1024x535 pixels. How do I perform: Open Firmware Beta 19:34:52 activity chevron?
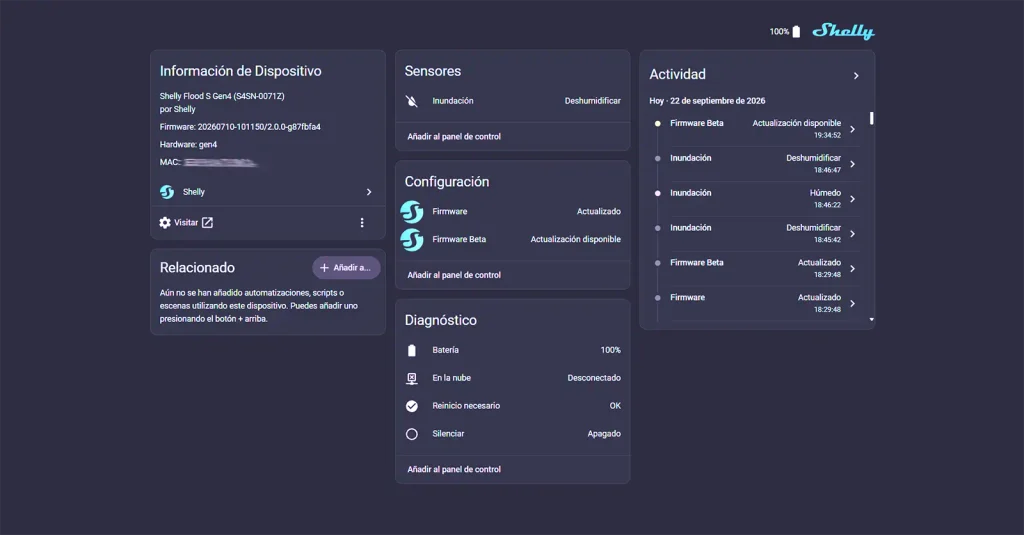[852, 129]
